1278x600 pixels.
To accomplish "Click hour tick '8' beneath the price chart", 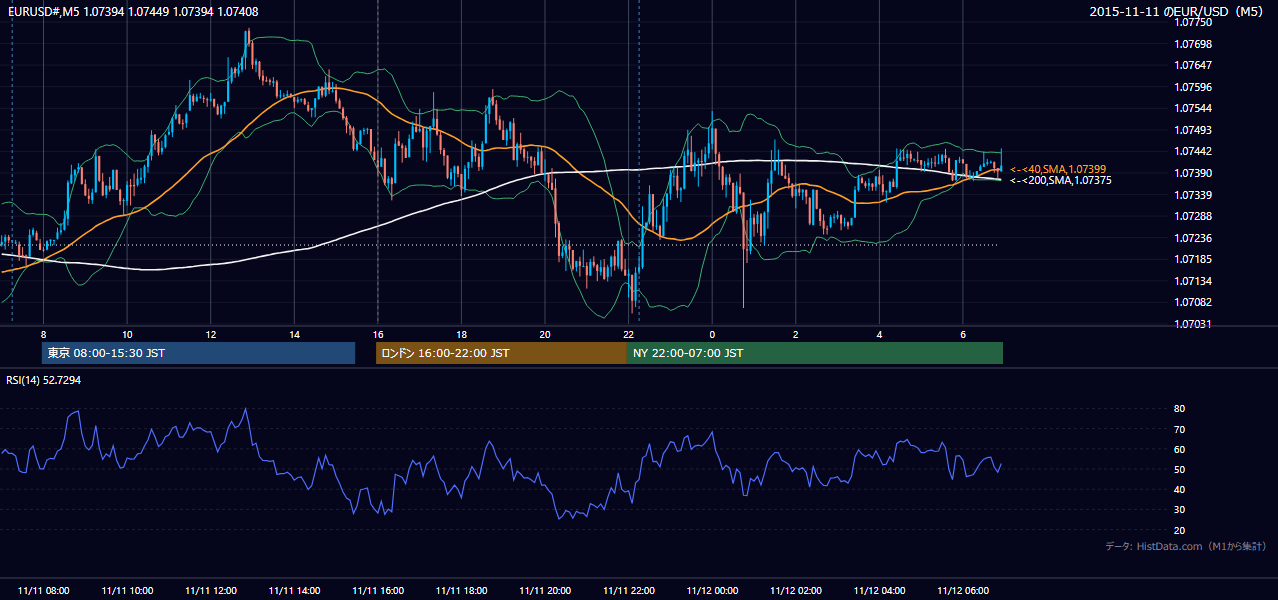I will click(43, 334).
